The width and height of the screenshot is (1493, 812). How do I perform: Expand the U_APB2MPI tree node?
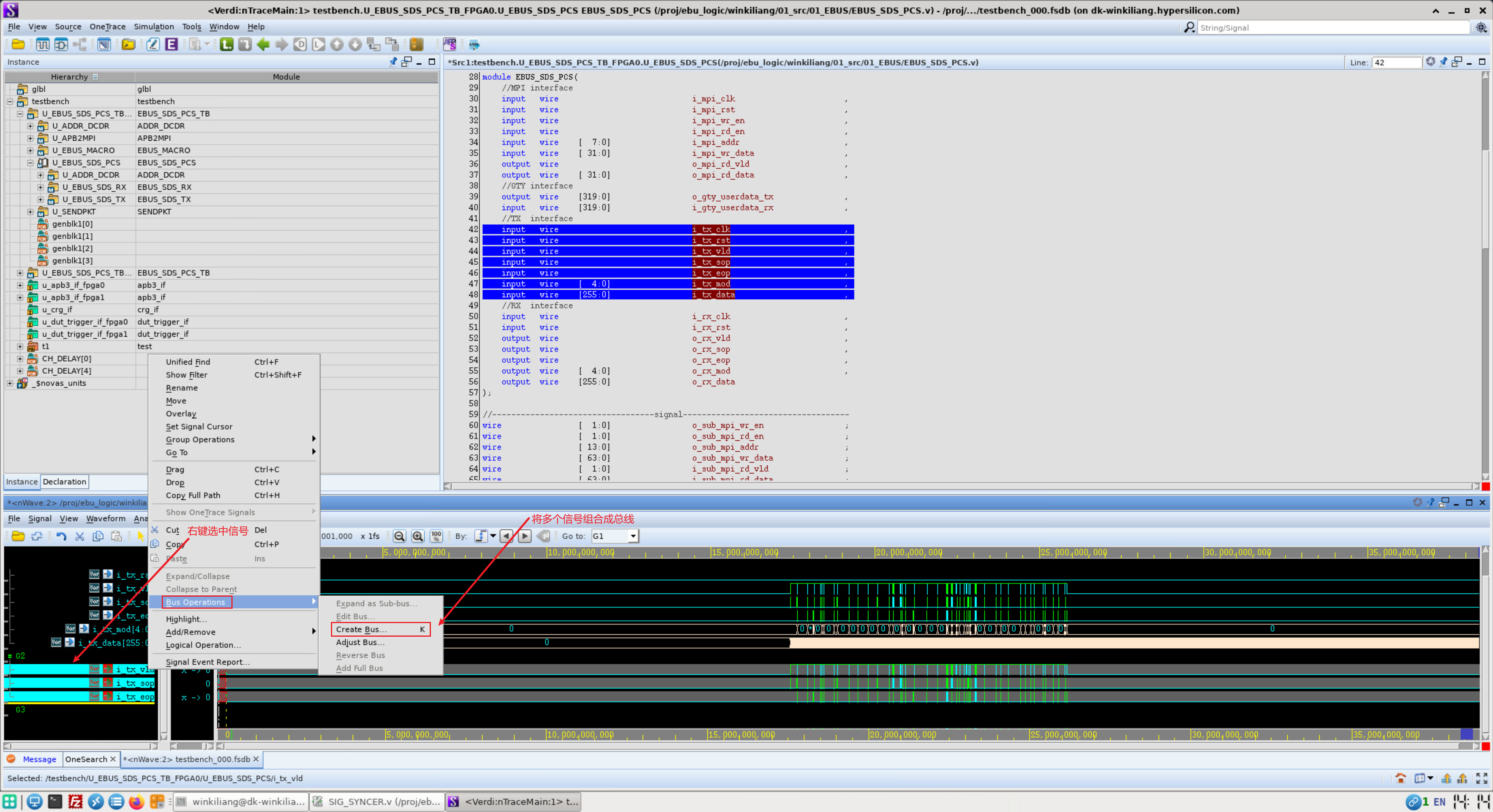pos(30,138)
